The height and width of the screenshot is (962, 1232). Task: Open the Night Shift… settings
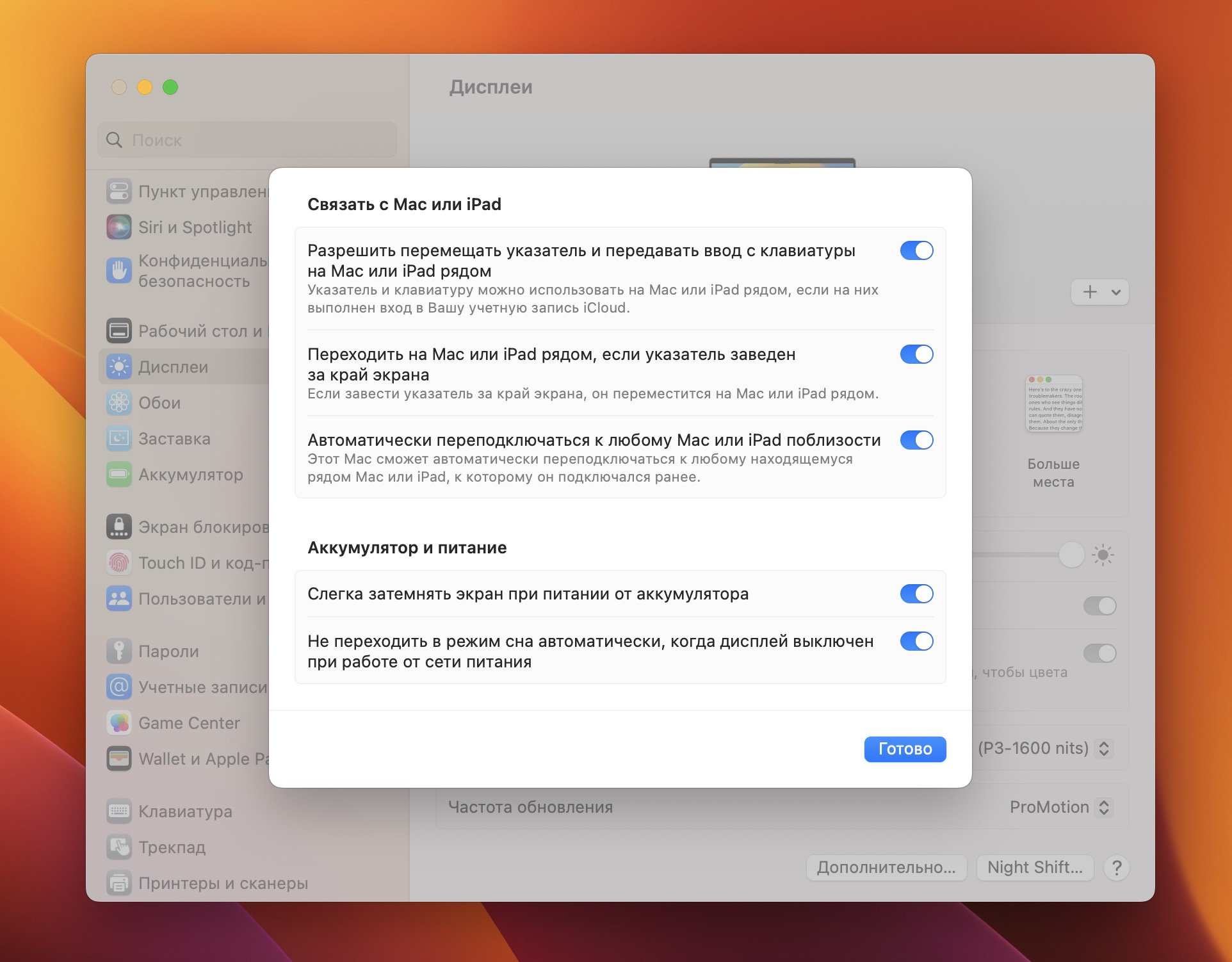point(1035,868)
